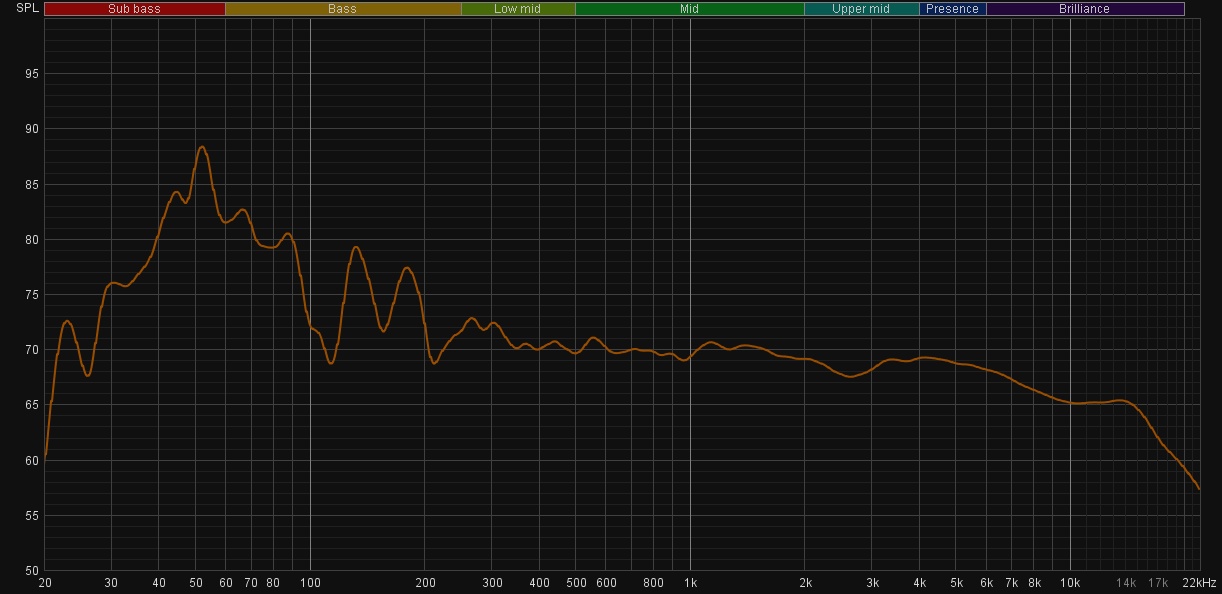Image resolution: width=1222 pixels, height=594 pixels.
Task: Click the 10k frequency axis label
Action: coord(1070,583)
